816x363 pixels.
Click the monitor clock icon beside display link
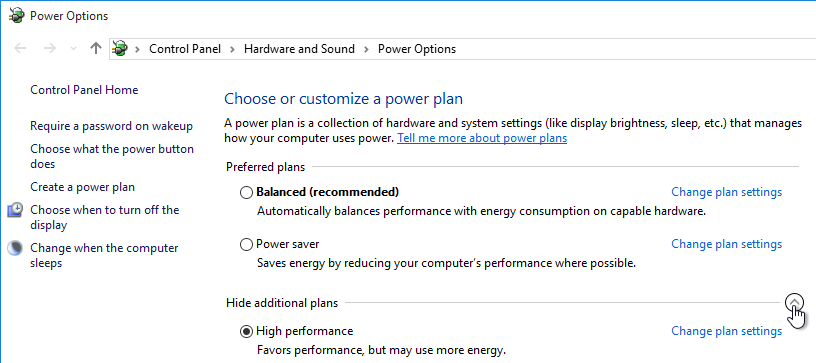15,210
